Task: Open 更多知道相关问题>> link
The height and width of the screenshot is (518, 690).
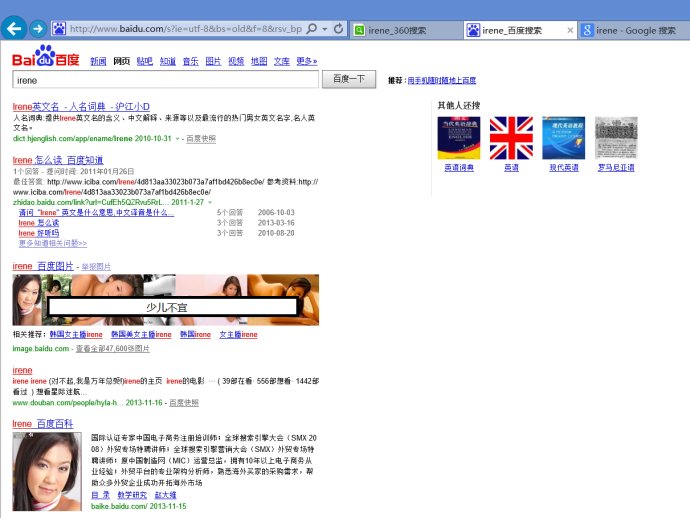Action: (x=53, y=243)
